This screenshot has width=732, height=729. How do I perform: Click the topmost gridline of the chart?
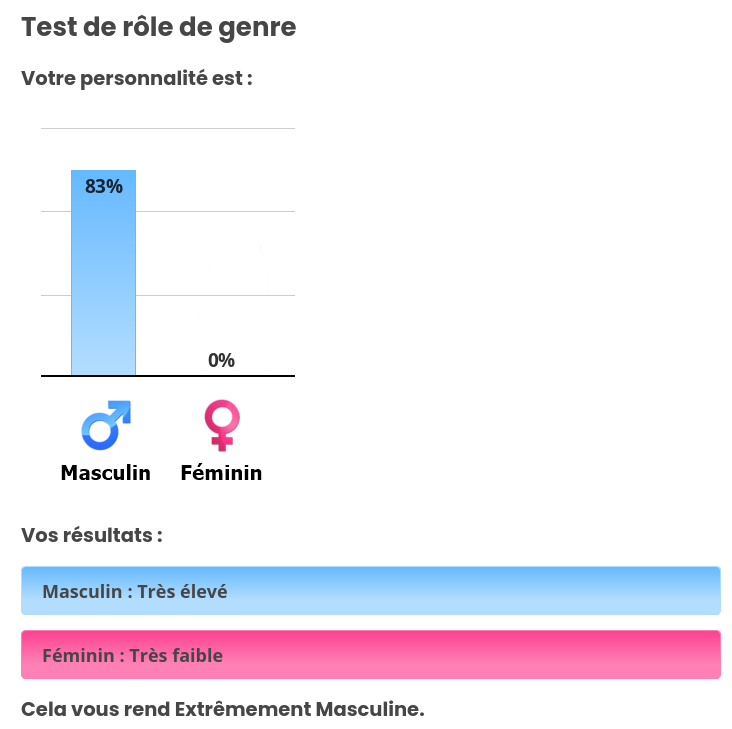coord(200,129)
